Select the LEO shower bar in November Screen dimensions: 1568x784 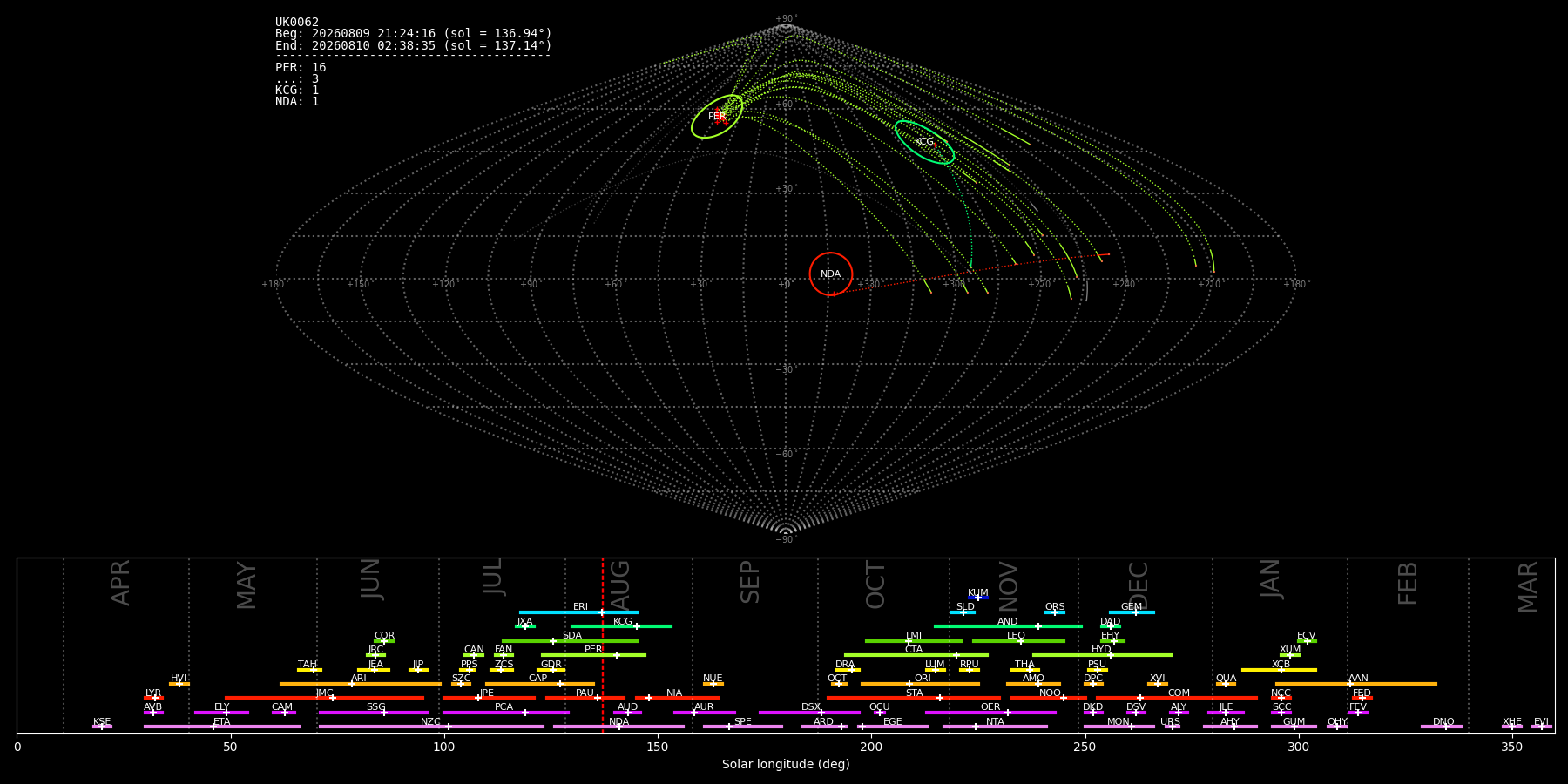point(1018,641)
